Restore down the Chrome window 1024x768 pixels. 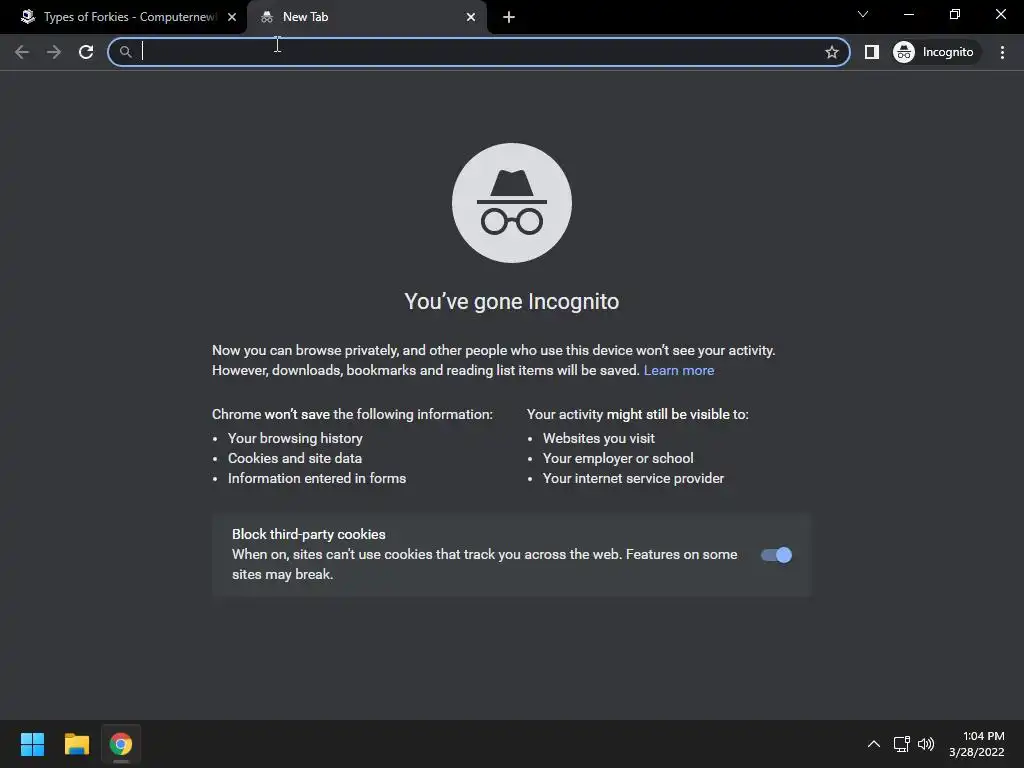click(x=955, y=14)
